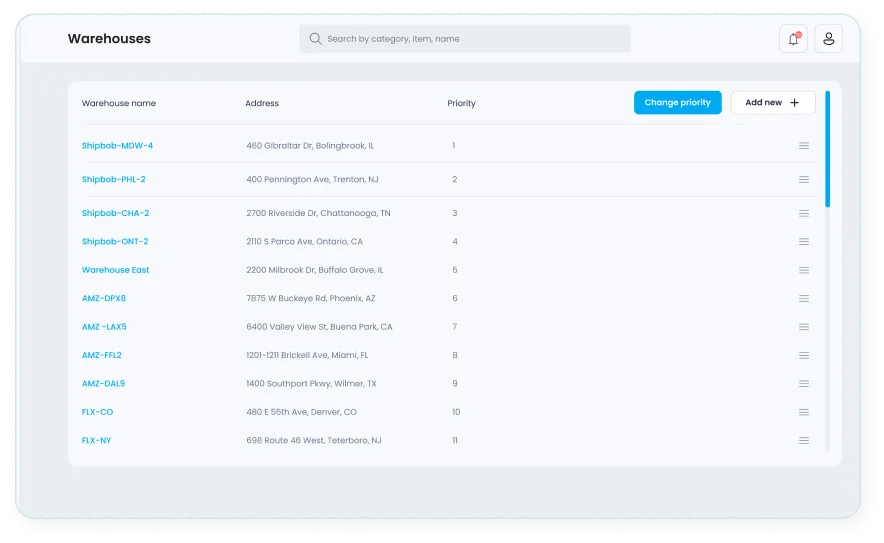Open the FLX-CO warehouse link
Viewport: 884px width, 543px height.
pyautogui.click(x=97, y=412)
